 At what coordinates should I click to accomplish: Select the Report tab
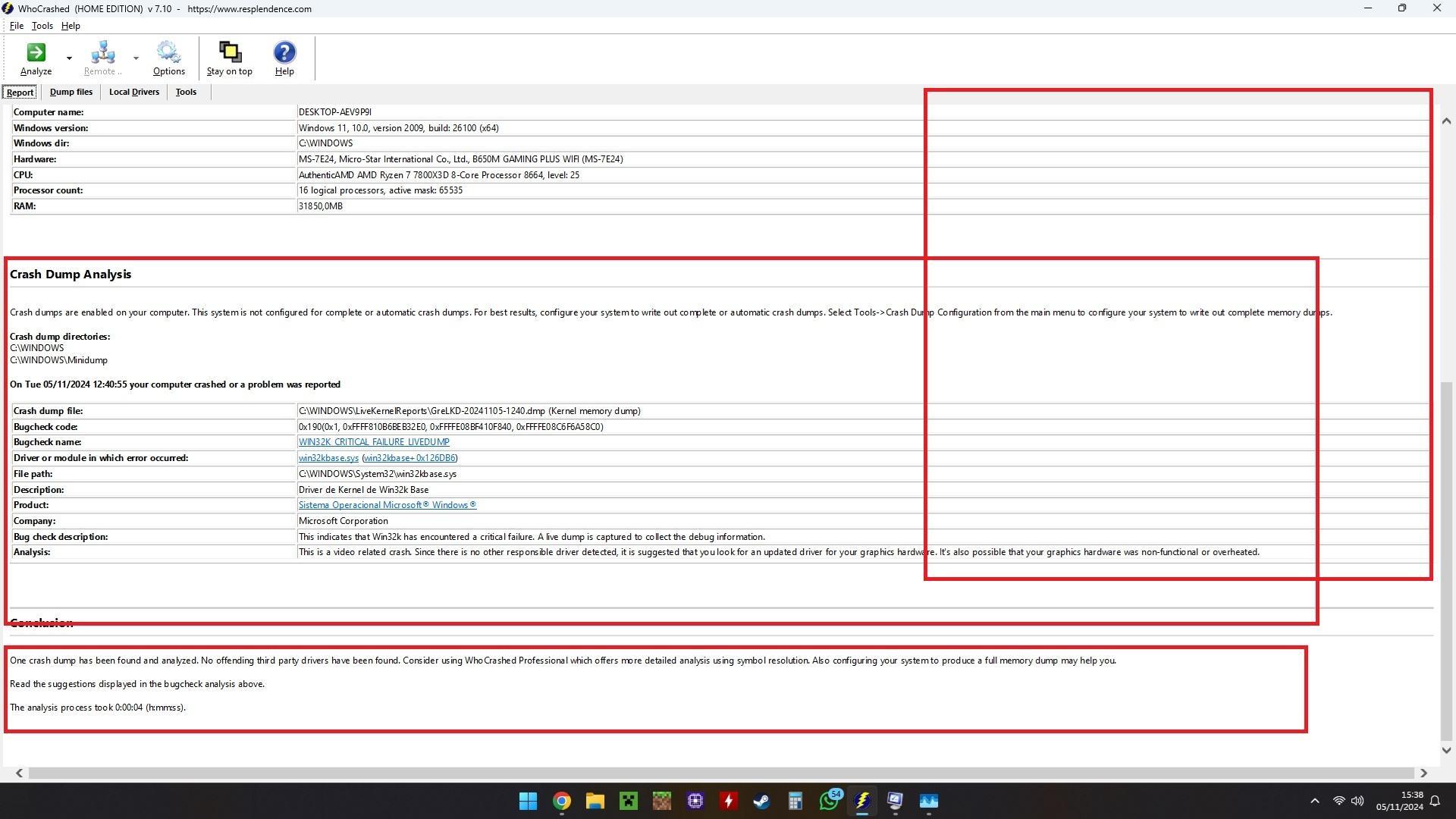[20, 93]
